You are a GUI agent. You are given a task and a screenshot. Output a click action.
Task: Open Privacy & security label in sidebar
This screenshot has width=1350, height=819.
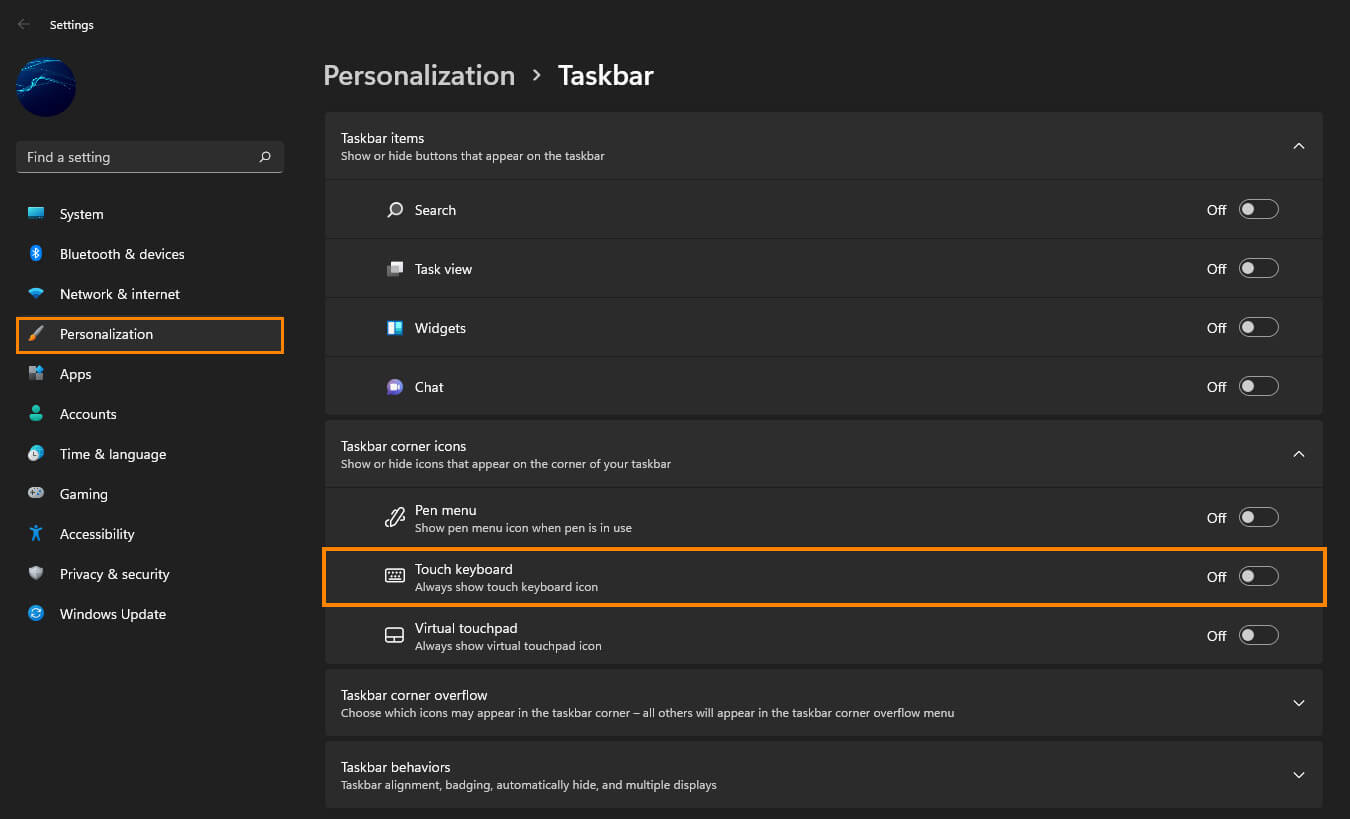(x=114, y=575)
